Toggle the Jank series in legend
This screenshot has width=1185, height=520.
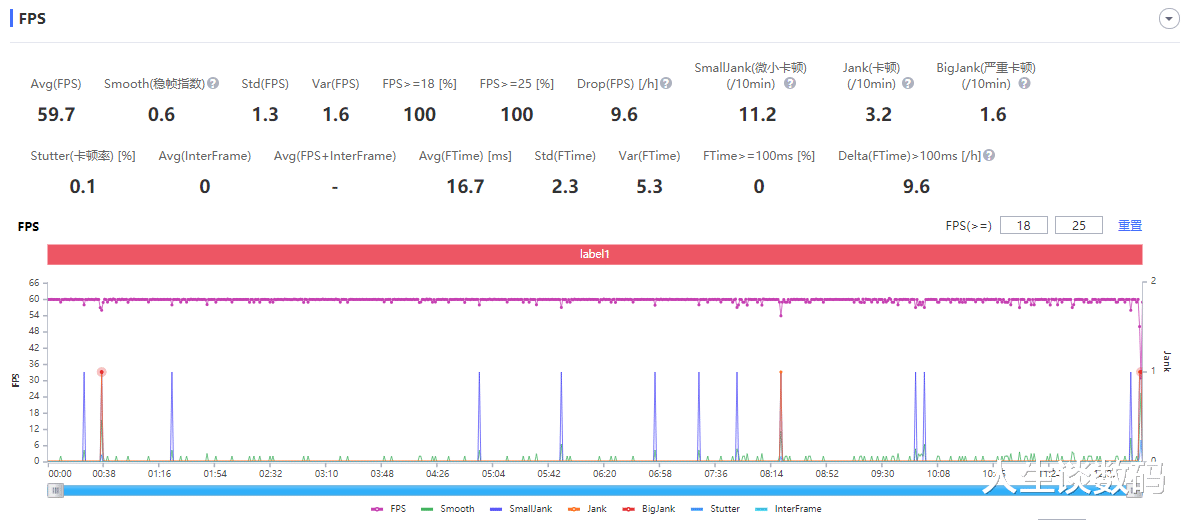586,509
